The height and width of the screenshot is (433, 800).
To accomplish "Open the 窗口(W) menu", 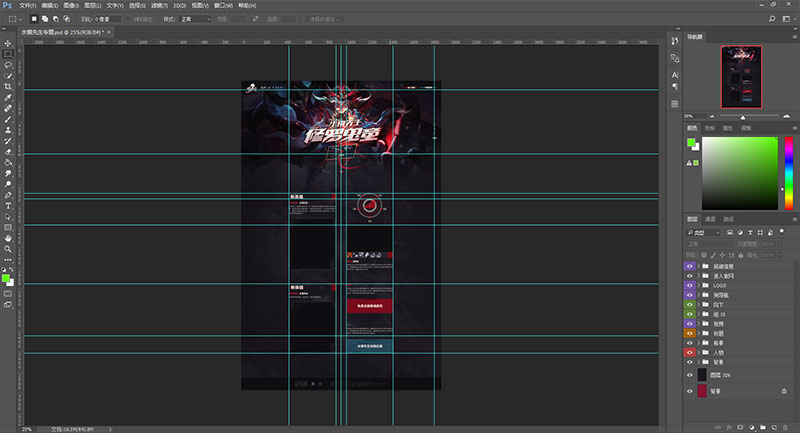I will point(223,6).
